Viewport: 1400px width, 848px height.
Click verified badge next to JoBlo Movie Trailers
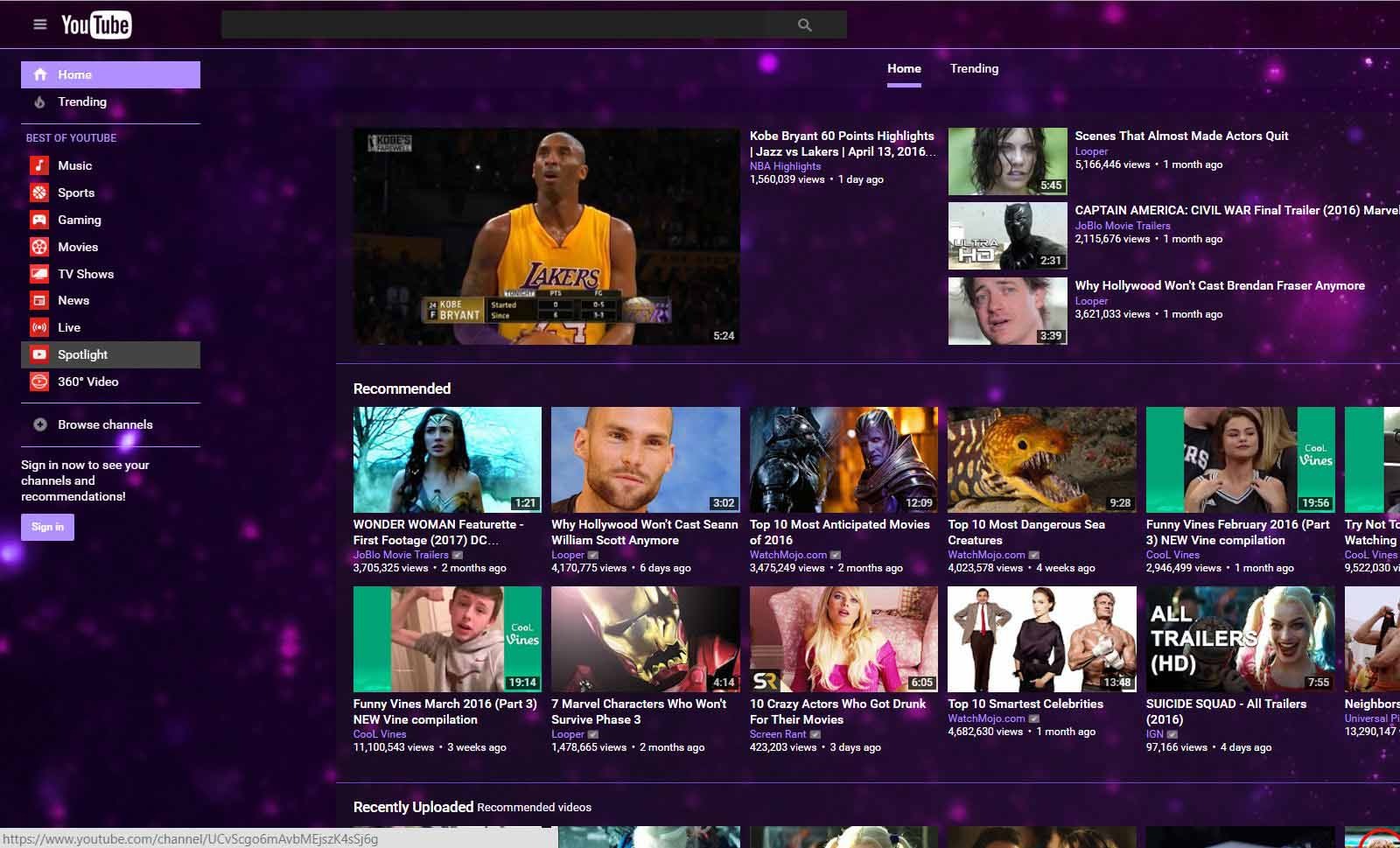[x=458, y=555]
